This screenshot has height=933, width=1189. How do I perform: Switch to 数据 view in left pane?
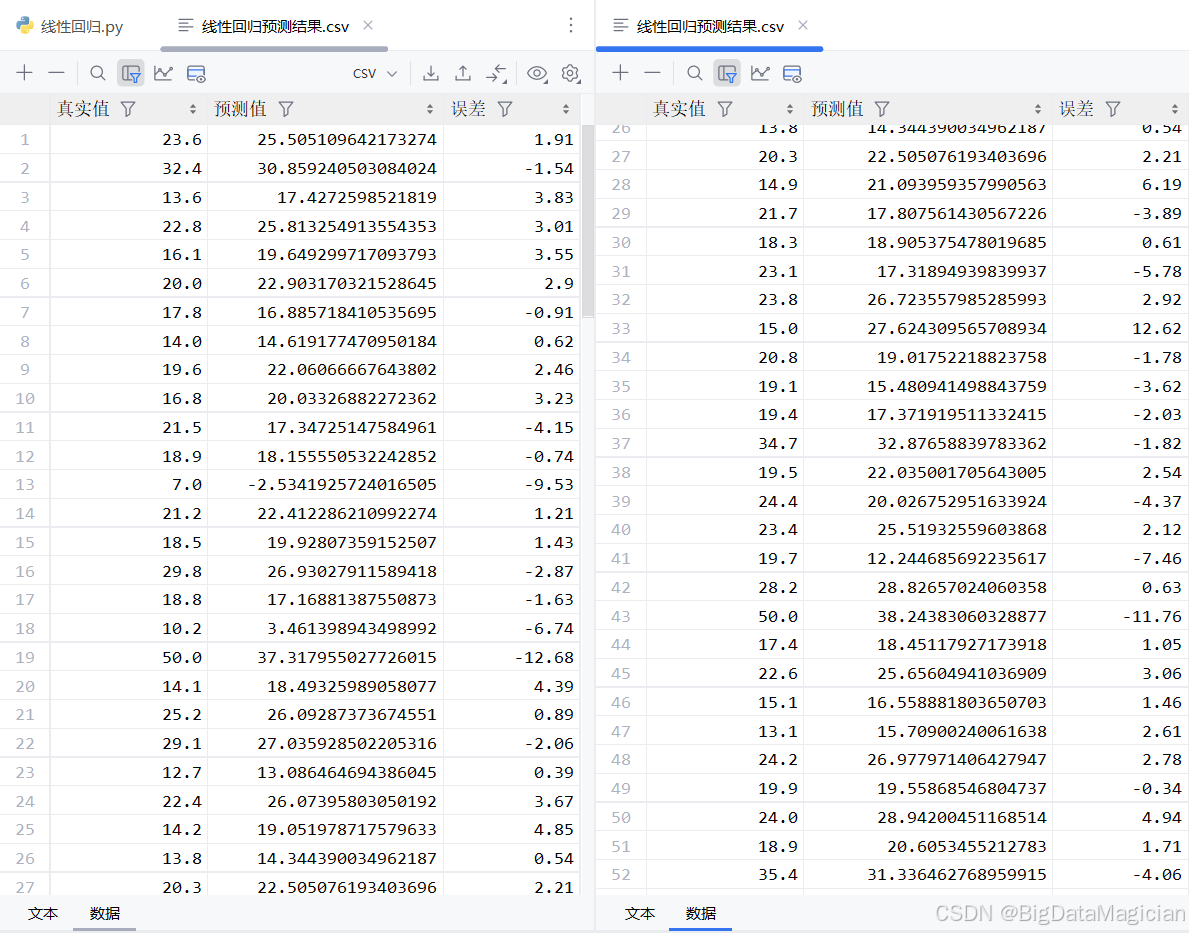coord(105,913)
